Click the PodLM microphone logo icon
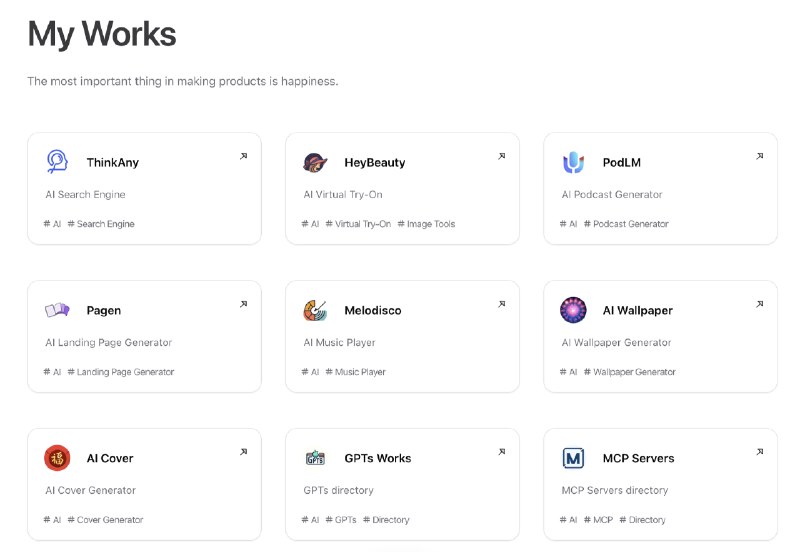Screen dimensions: 800x552 click(x=573, y=162)
